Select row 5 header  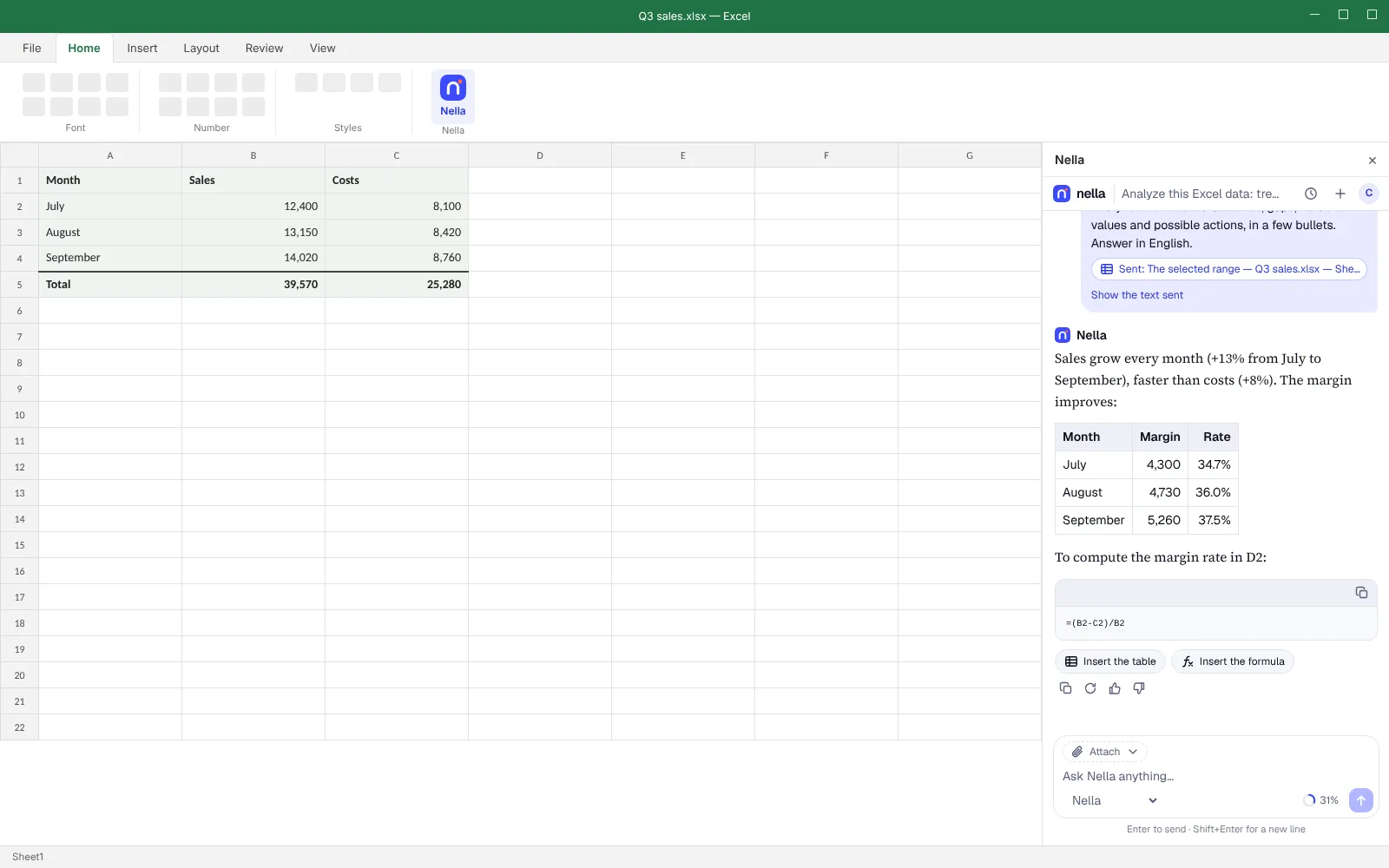point(19,284)
